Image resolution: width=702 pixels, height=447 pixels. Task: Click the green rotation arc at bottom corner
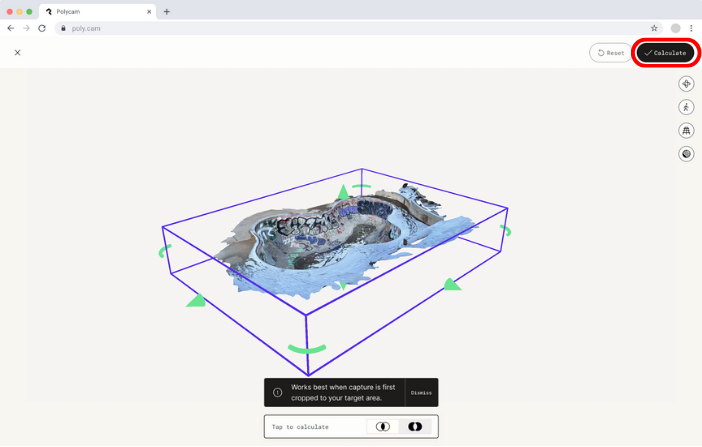307,348
